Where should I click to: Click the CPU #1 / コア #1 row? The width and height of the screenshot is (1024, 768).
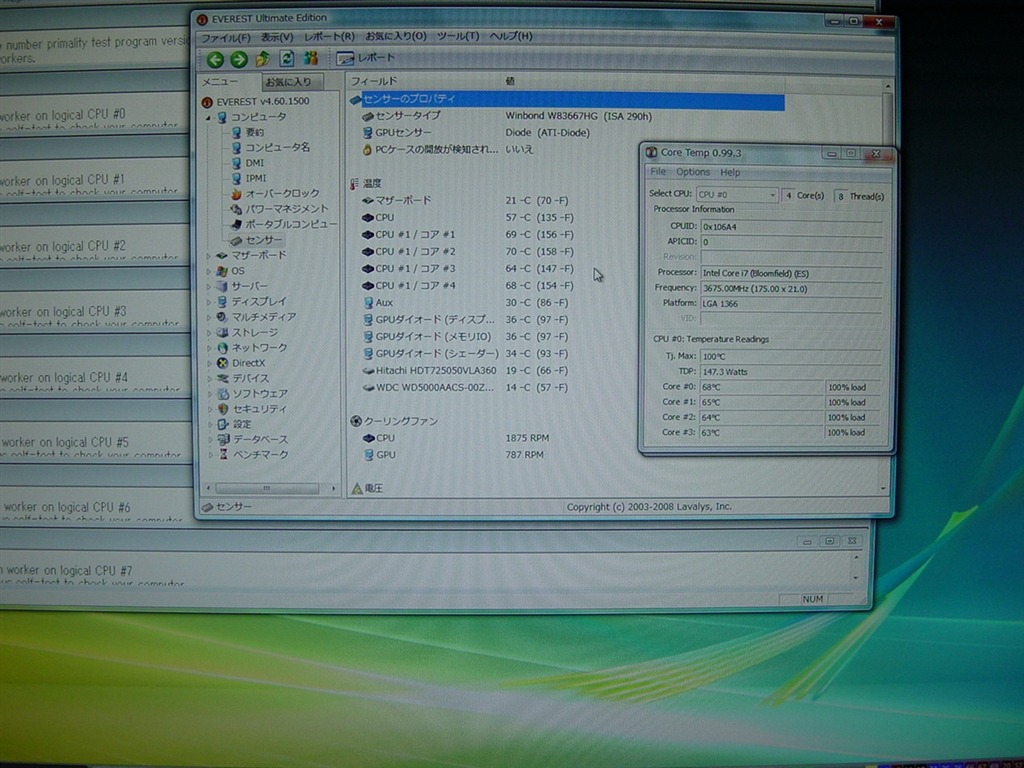[468, 234]
